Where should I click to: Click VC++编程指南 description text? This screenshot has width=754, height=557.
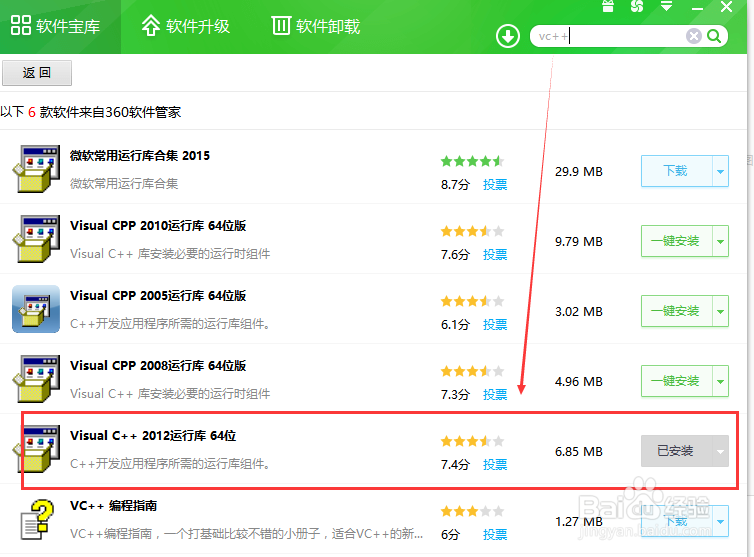246,533
